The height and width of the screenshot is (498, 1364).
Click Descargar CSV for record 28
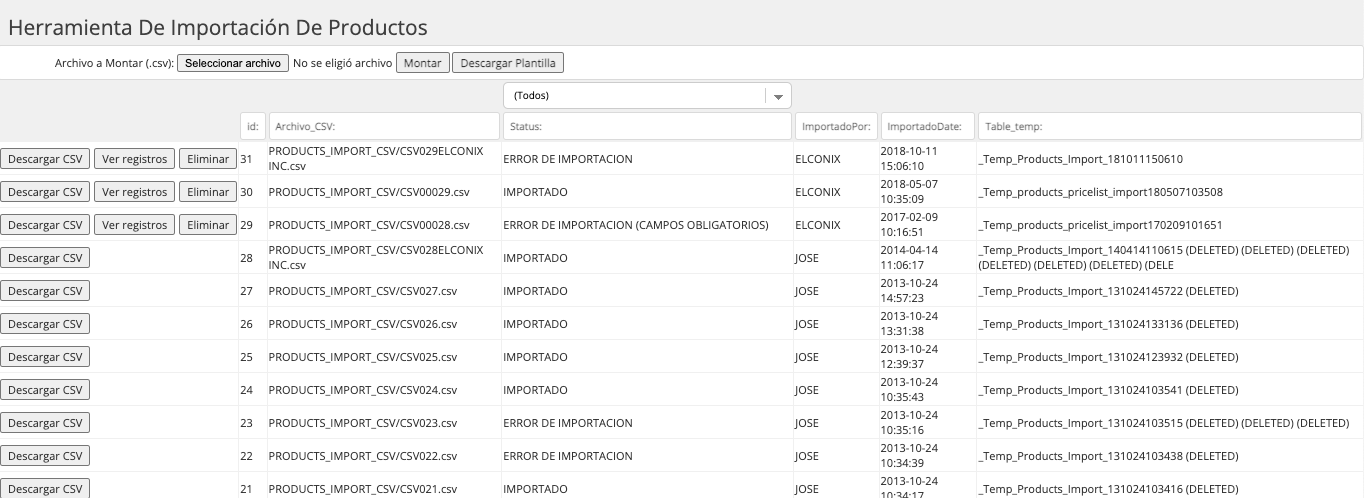pyautogui.click(x=45, y=258)
